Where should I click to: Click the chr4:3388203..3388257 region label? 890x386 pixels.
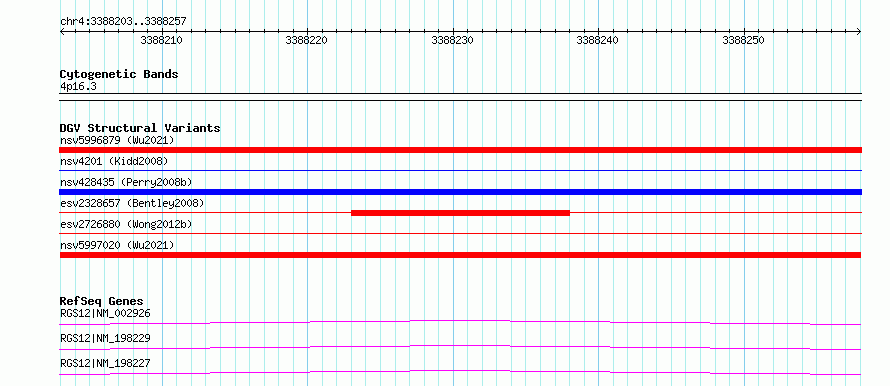[123, 22]
